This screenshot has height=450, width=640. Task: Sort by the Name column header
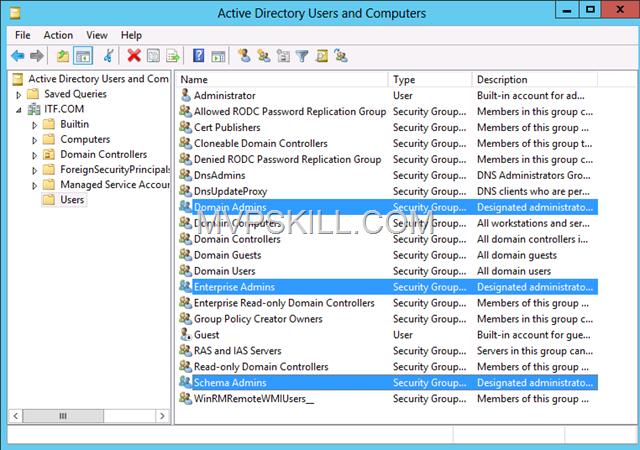(280, 79)
